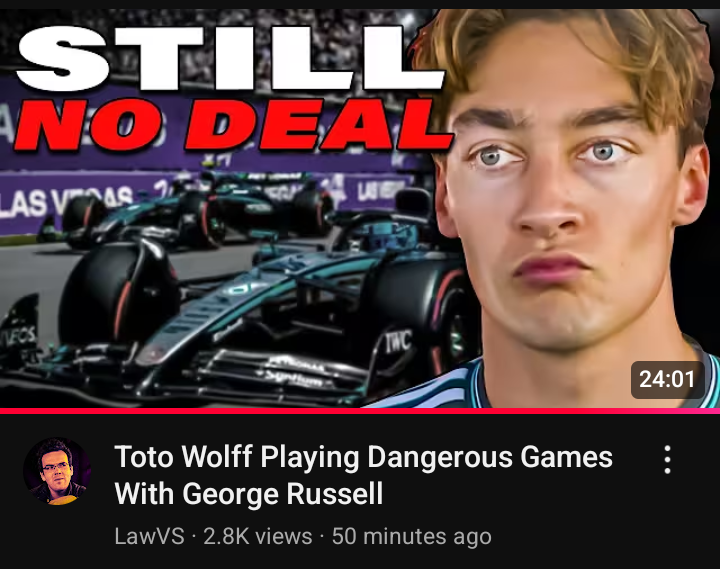Click the red watch progress bar
This screenshot has height=569, width=720.
click(x=360, y=411)
